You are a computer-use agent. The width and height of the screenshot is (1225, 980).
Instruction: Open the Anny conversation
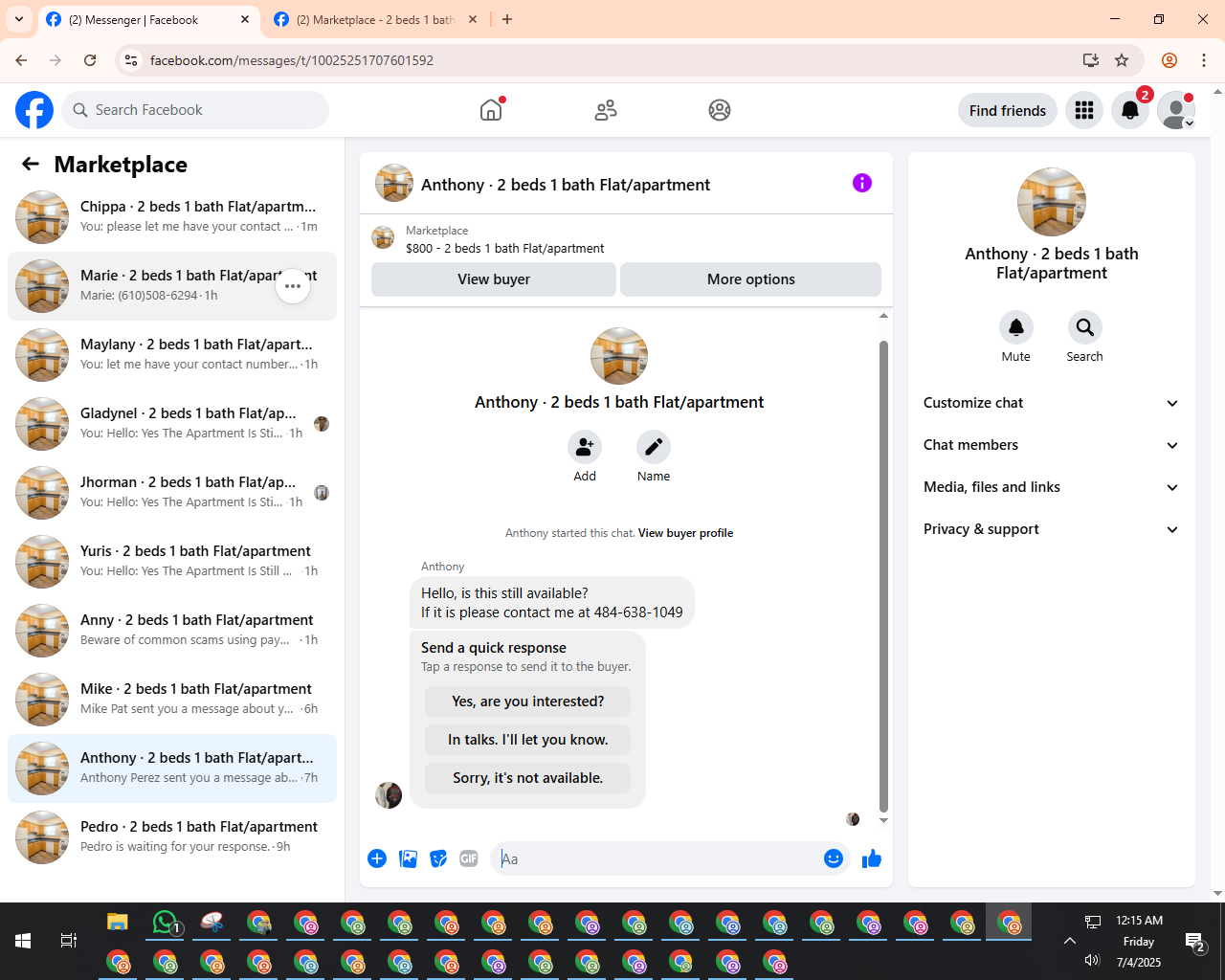tap(172, 631)
